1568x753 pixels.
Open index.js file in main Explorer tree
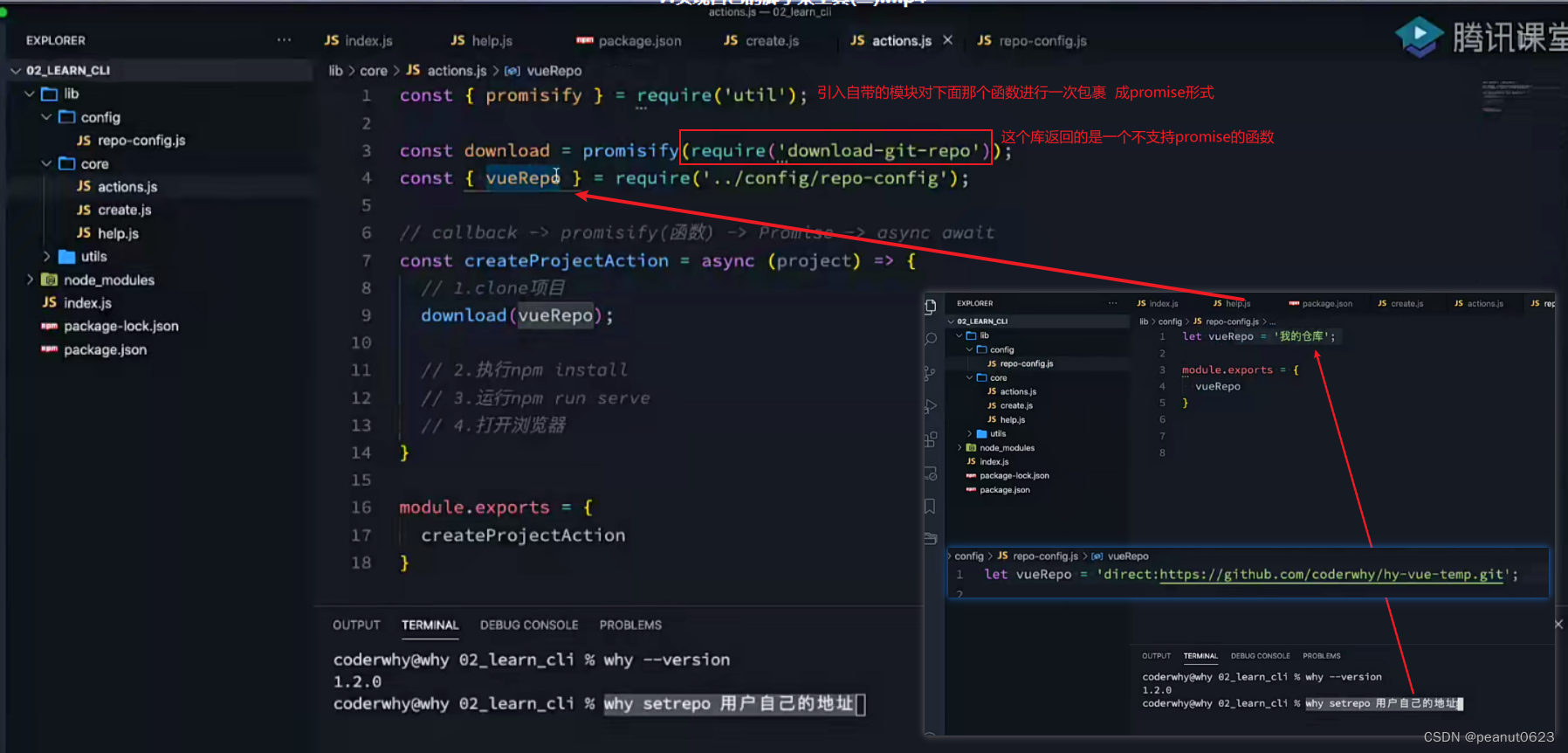(x=87, y=302)
